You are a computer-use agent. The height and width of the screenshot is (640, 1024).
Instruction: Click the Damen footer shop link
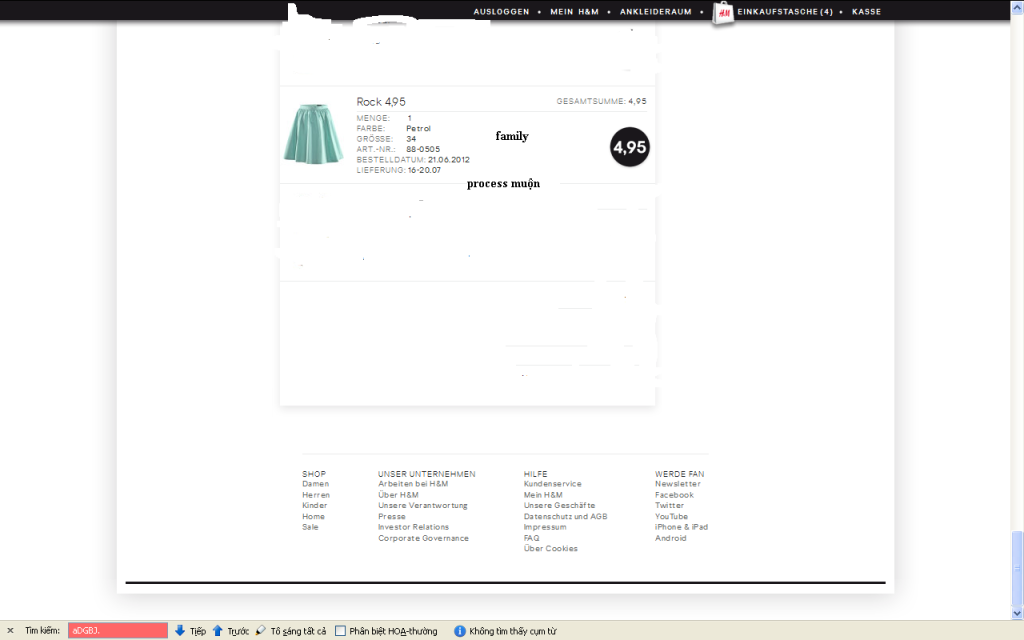coord(315,484)
